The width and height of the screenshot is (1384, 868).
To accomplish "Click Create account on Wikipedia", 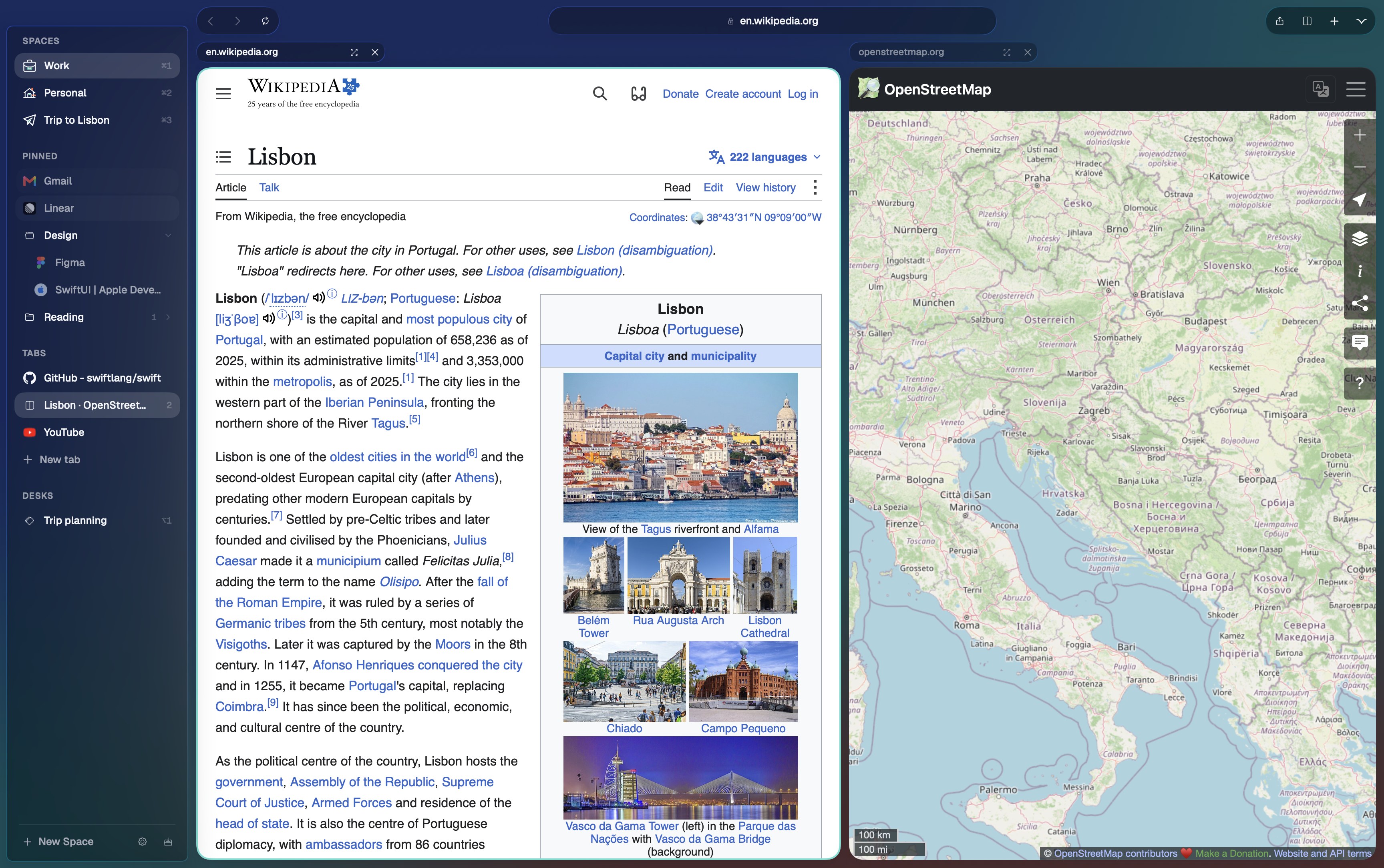I will tap(743, 94).
